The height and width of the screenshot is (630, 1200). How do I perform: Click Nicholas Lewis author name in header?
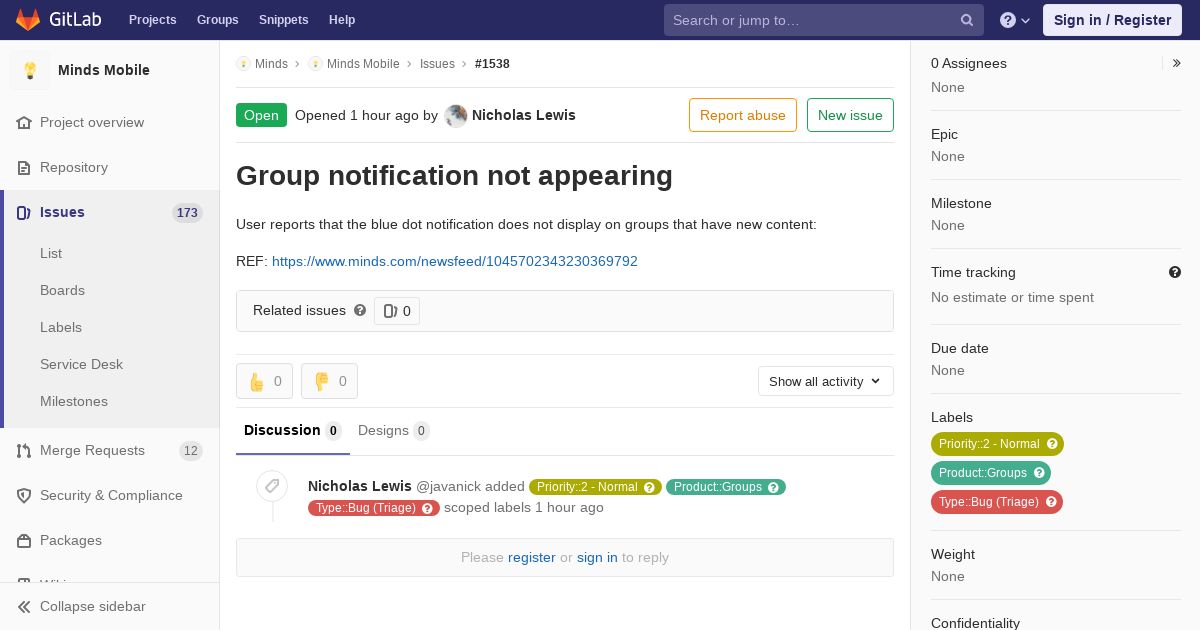(524, 115)
